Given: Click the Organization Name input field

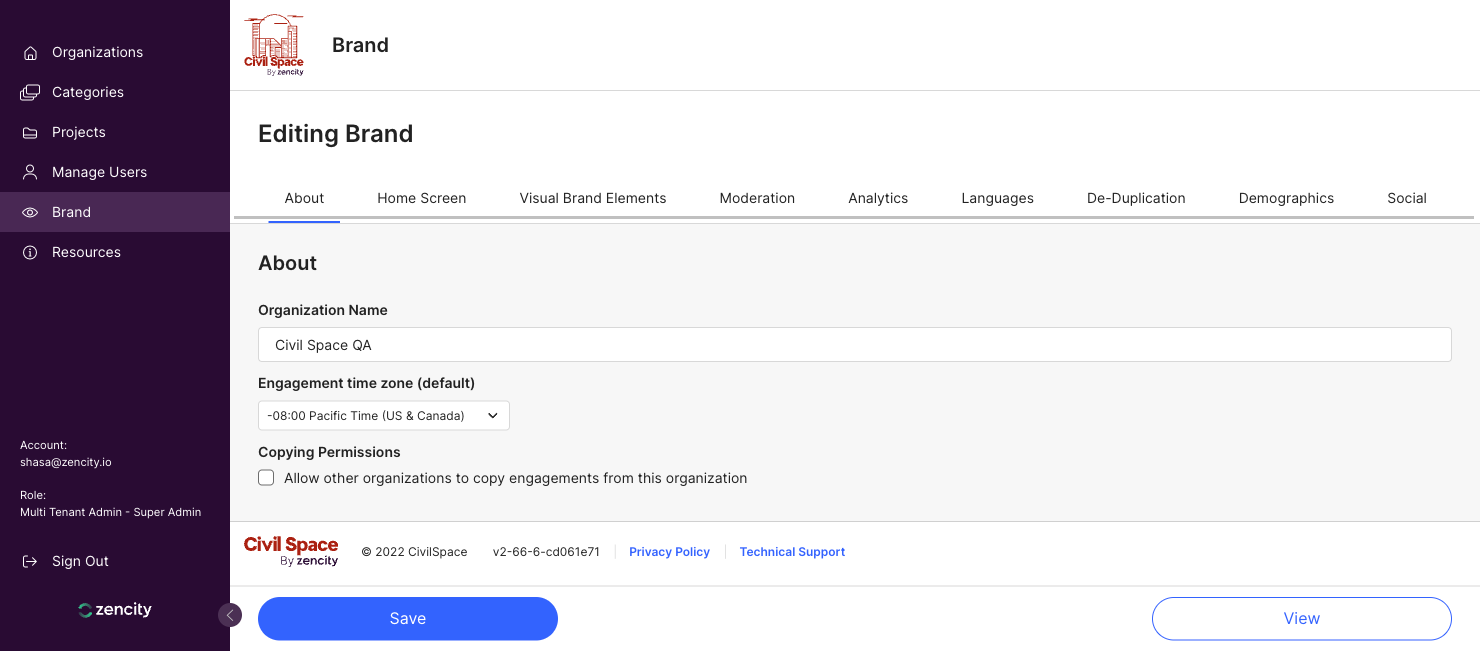Looking at the screenshot, I should [x=854, y=345].
